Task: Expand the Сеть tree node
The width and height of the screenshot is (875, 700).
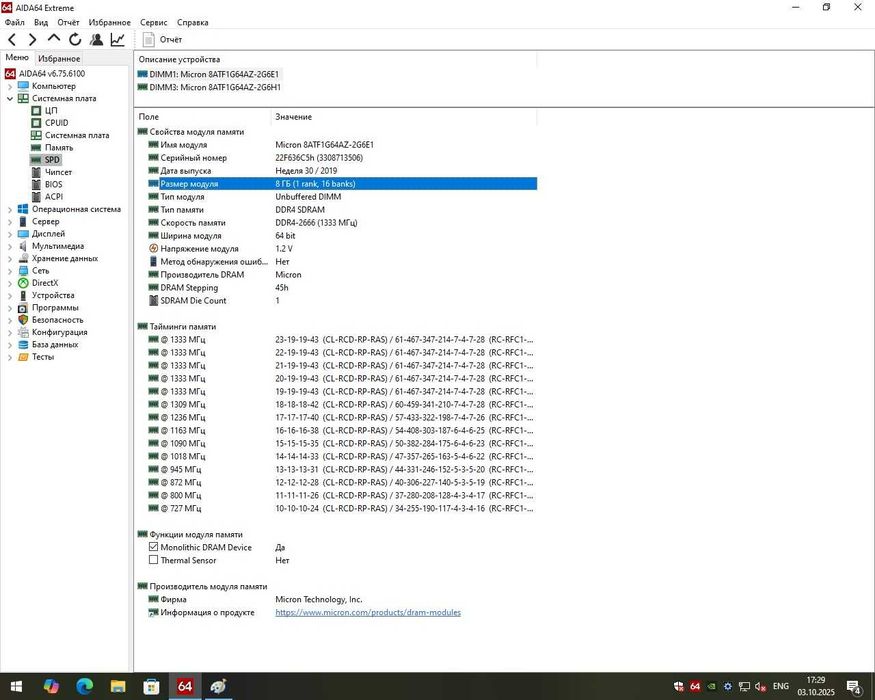Action: [x=9, y=271]
